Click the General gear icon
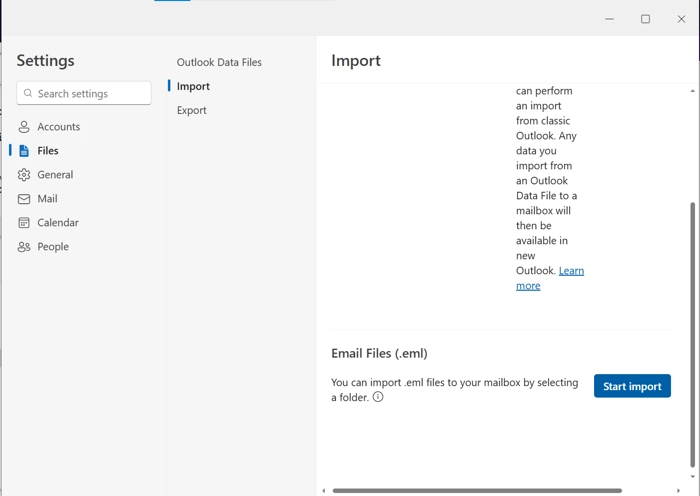This screenshot has width=700, height=496. point(24,175)
